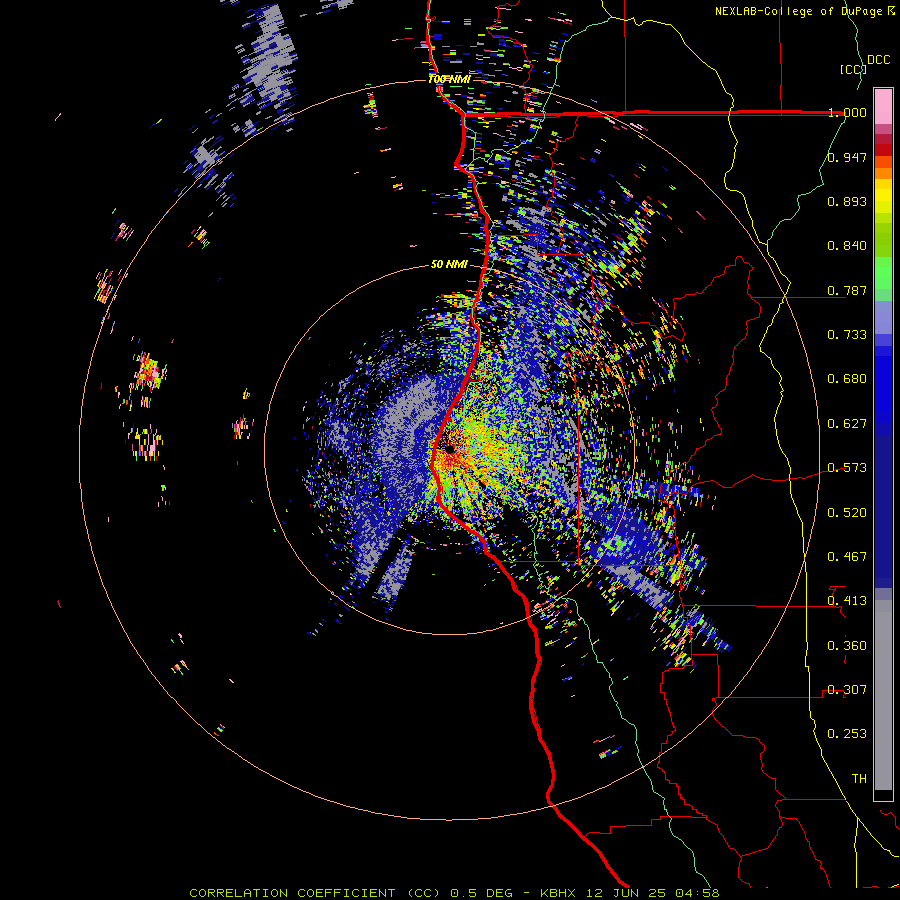Click the 0.947 scale value
The height and width of the screenshot is (900, 900).
pos(847,157)
